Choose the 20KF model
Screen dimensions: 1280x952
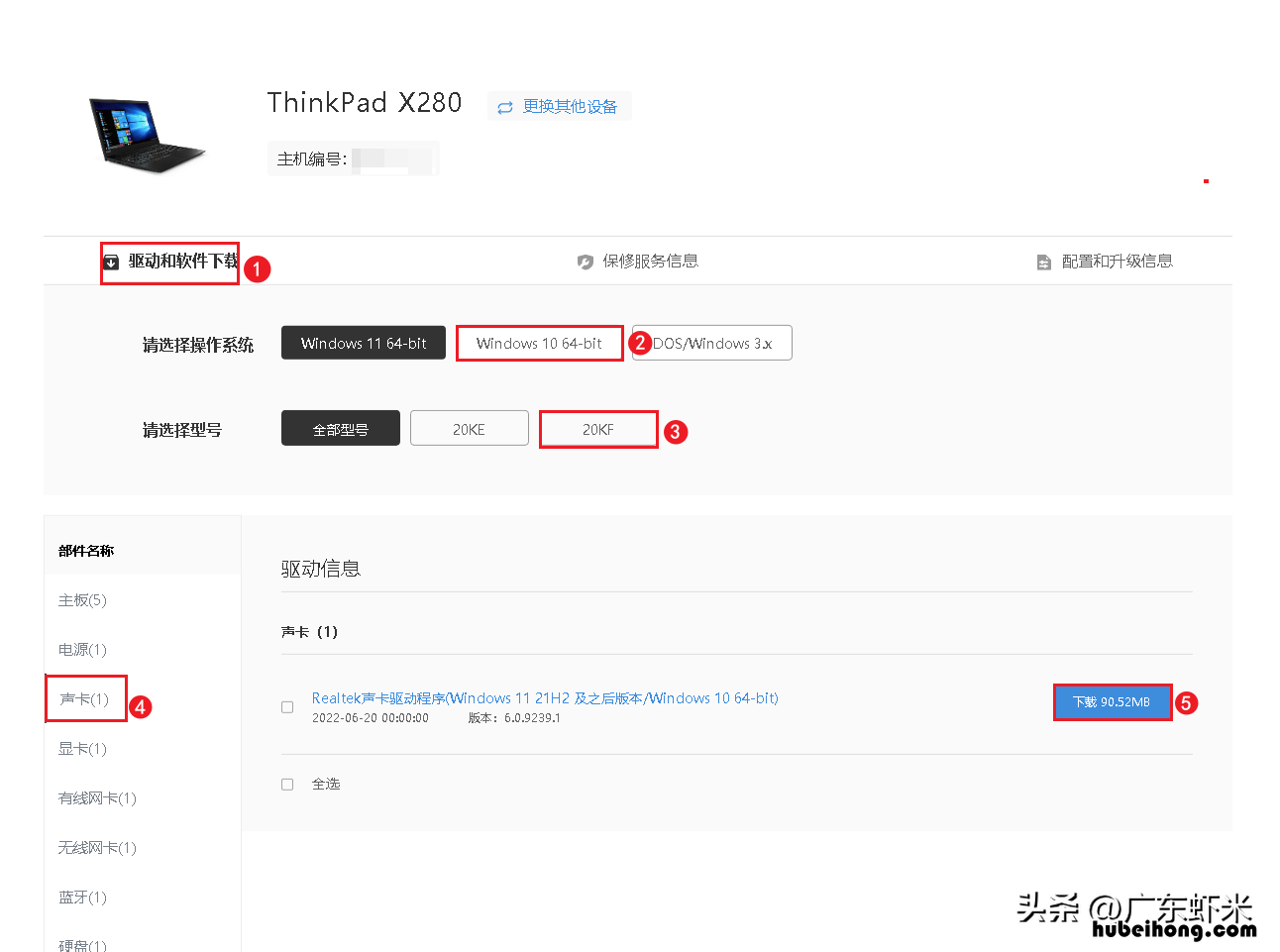pos(598,428)
